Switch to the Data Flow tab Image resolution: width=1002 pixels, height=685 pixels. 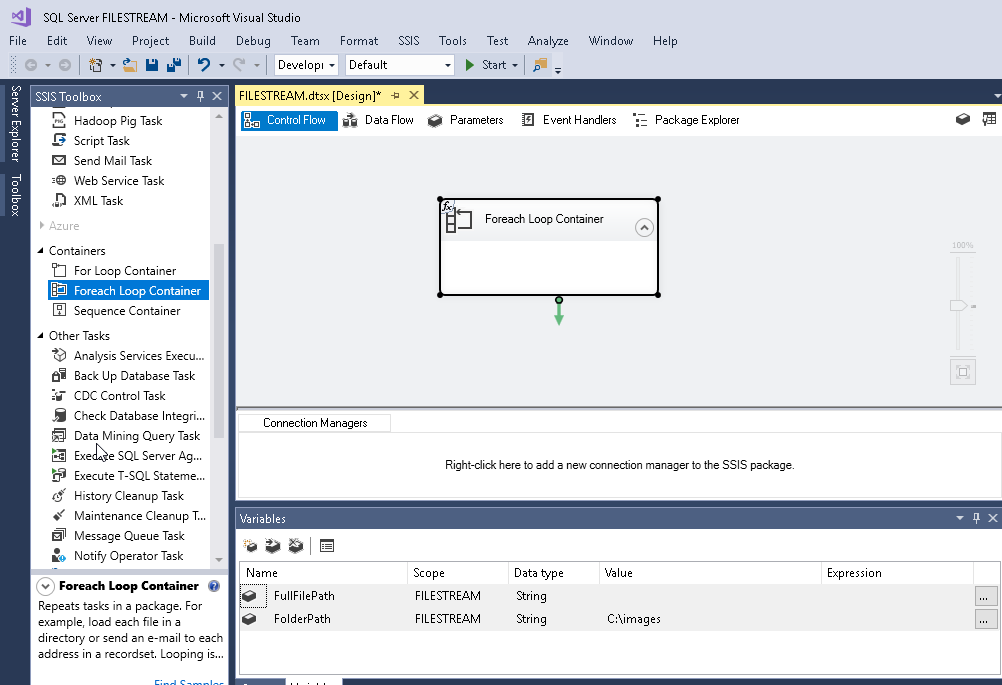[378, 120]
